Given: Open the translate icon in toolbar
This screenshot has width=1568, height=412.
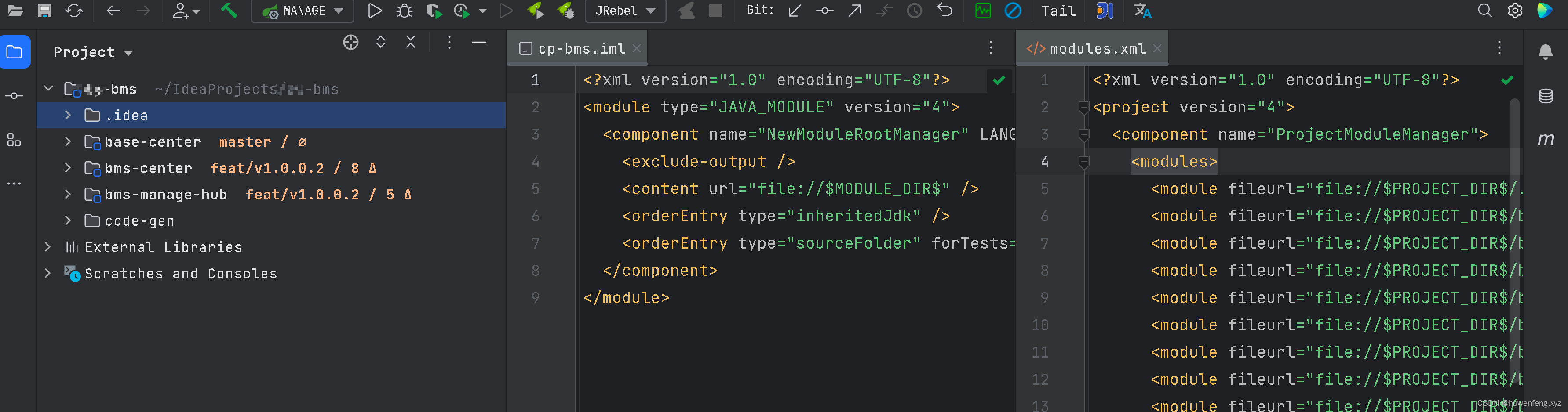Looking at the screenshot, I should click(x=1142, y=11).
